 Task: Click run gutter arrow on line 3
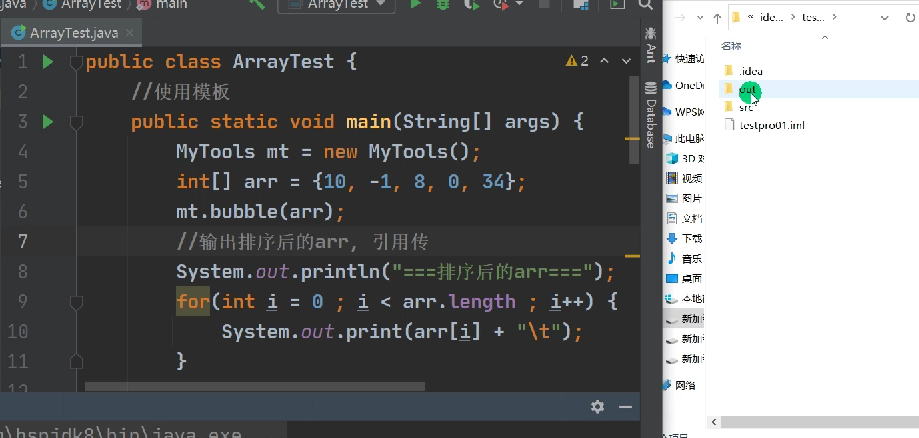(x=48, y=122)
